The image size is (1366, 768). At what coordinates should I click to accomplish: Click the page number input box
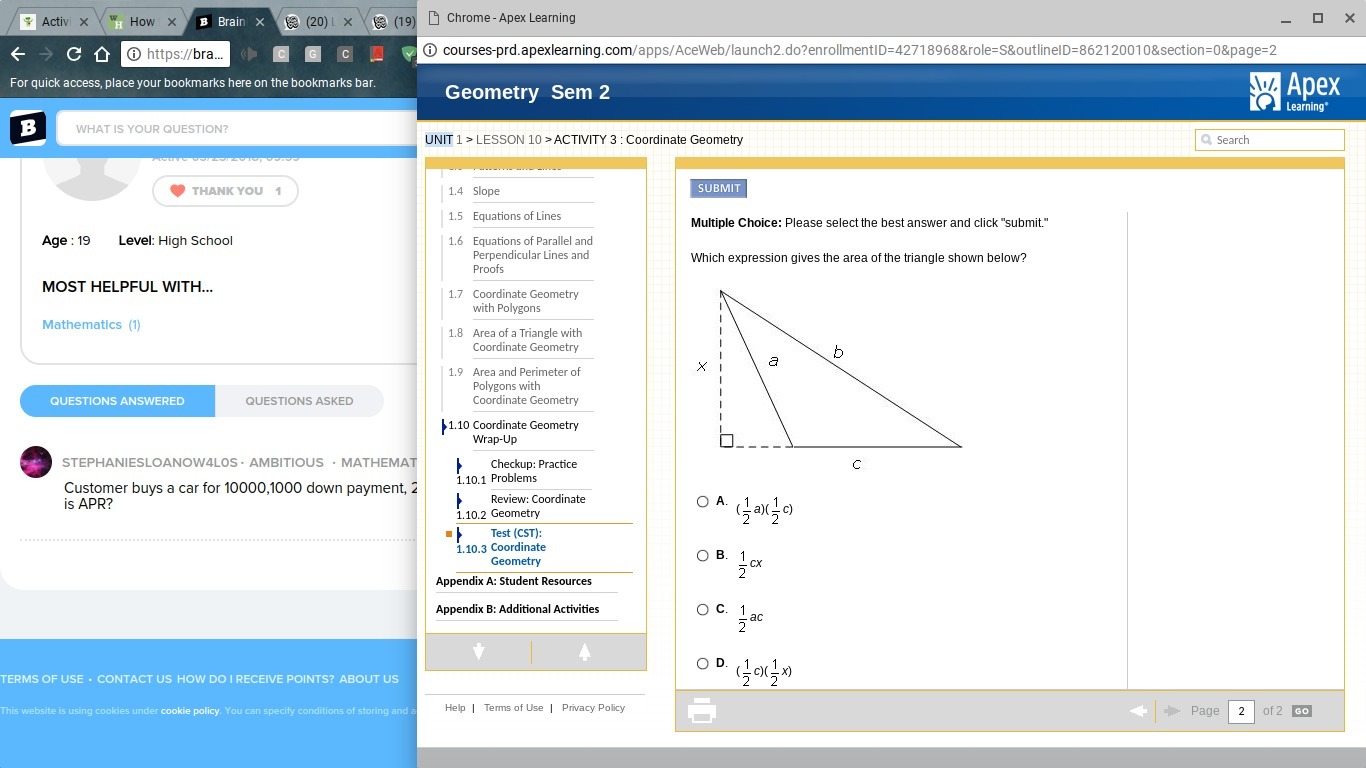click(1241, 711)
